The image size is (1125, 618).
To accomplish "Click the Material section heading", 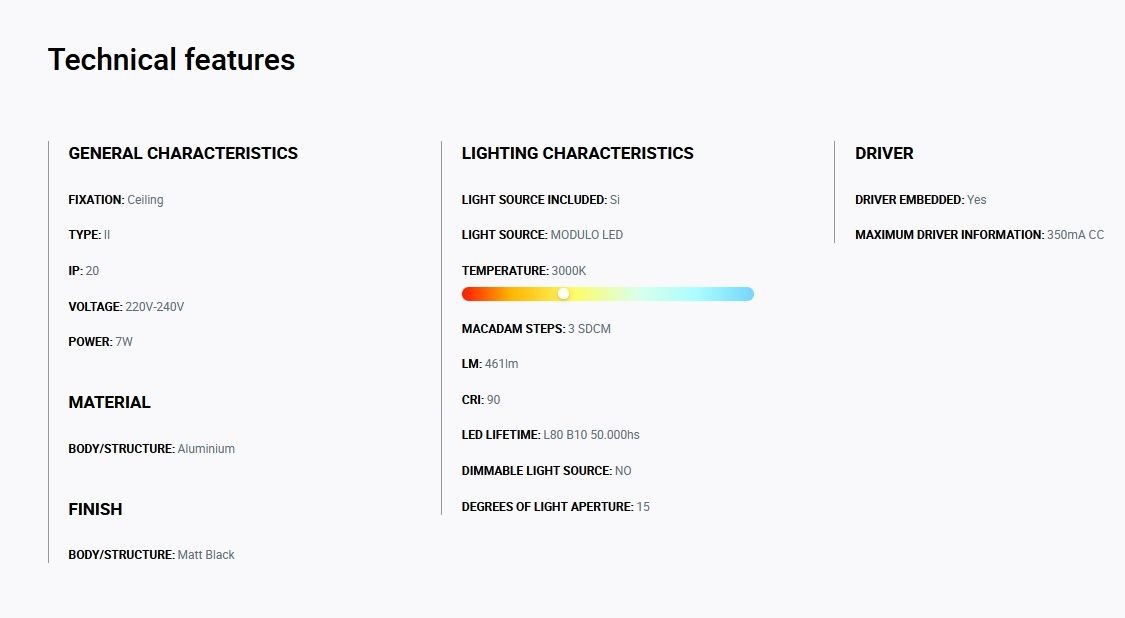I will click(109, 402).
